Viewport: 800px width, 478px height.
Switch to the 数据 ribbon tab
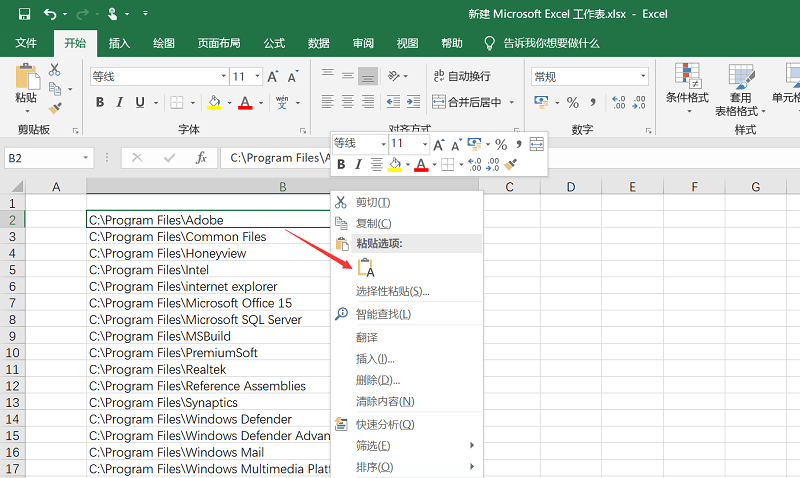(x=318, y=43)
